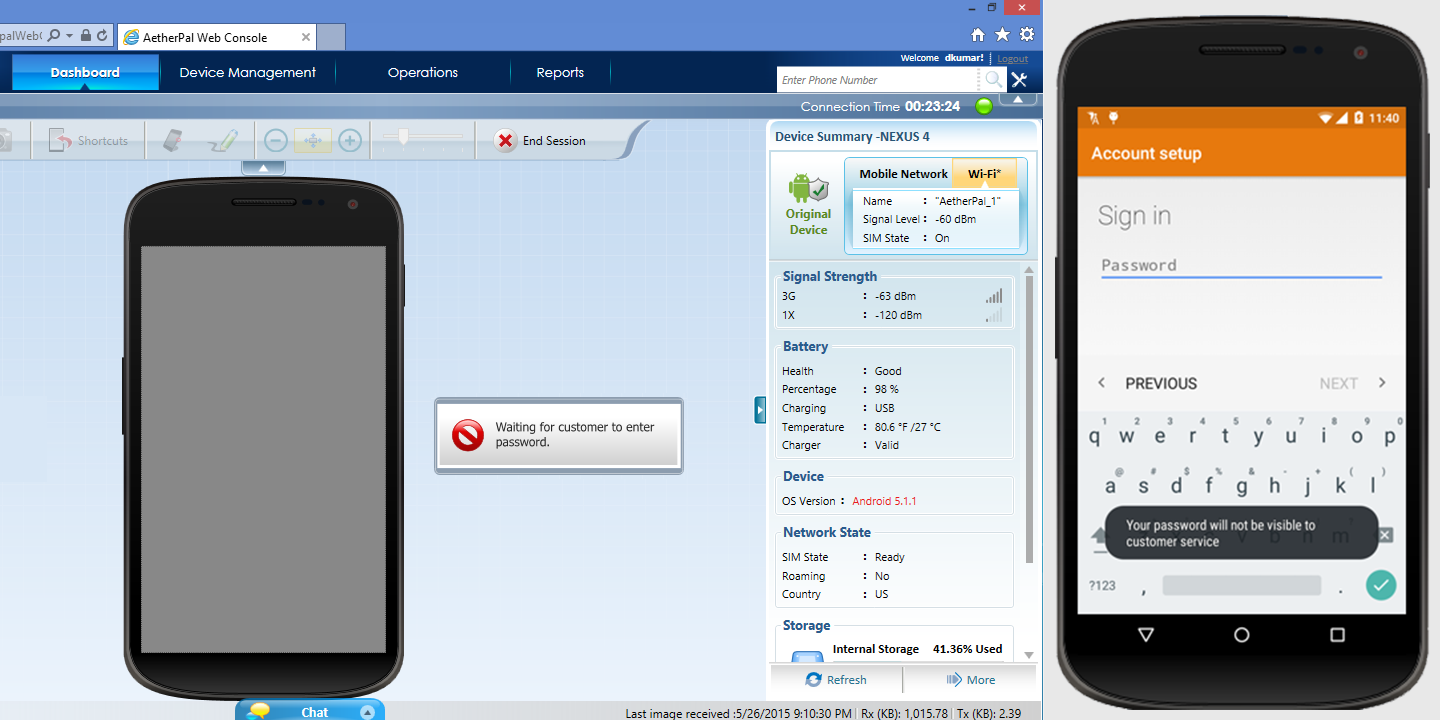The width and height of the screenshot is (1440, 720).
Task: Tap the "g" key on phone keyboard
Action: pos(1241,486)
